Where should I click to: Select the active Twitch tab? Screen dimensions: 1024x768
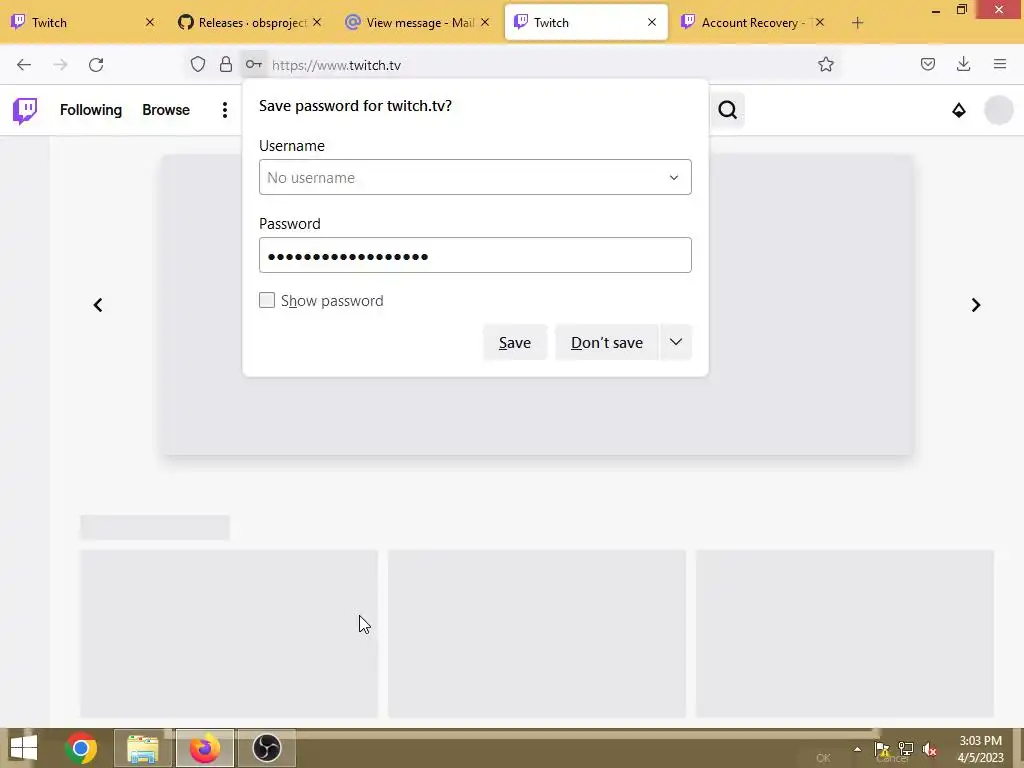(x=586, y=23)
